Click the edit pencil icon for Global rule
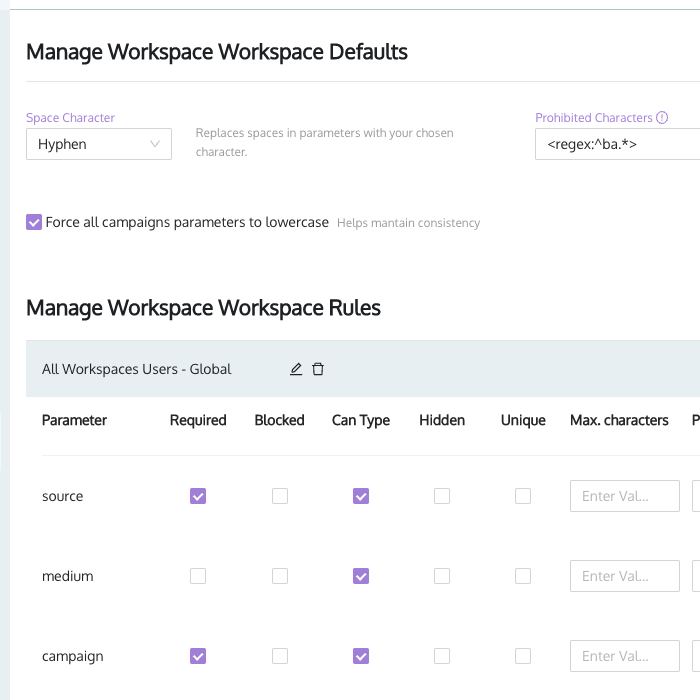The height and width of the screenshot is (700, 700). 296,369
